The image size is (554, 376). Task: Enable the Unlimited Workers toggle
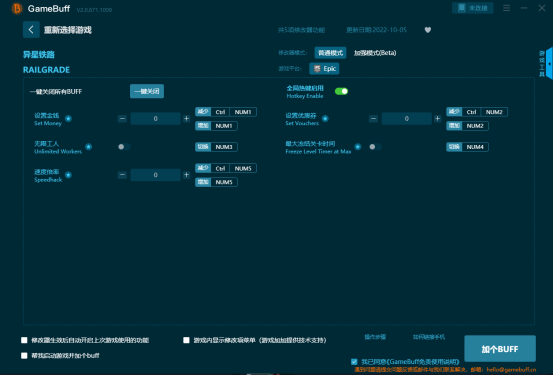click(x=124, y=147)
